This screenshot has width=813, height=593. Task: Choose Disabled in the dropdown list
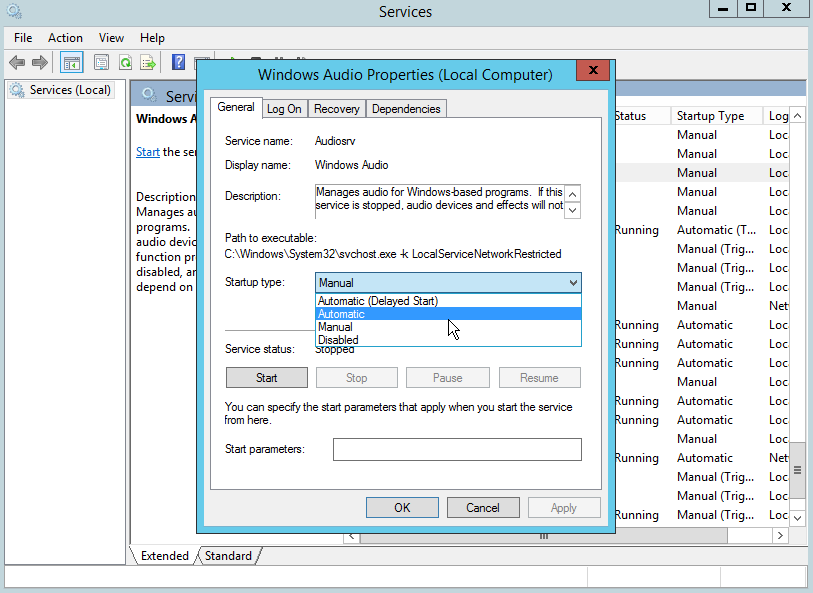(x=448, y=340)
